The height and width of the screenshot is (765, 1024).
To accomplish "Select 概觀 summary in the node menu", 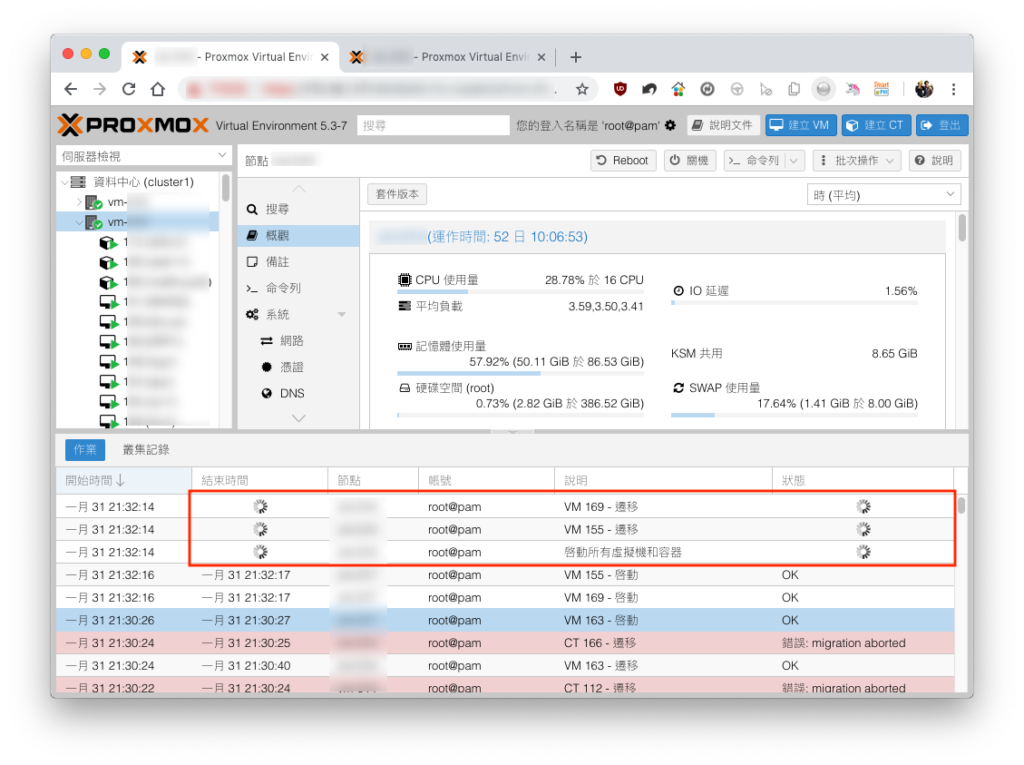I will click(x=299, y=235).
